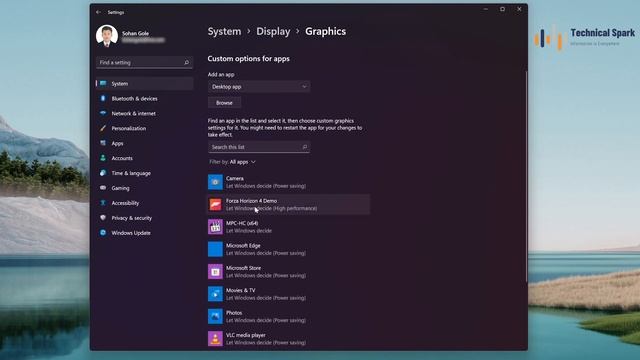
Task: Select Forza Horizon 4 Demo name
Action: tap(251, 201)
